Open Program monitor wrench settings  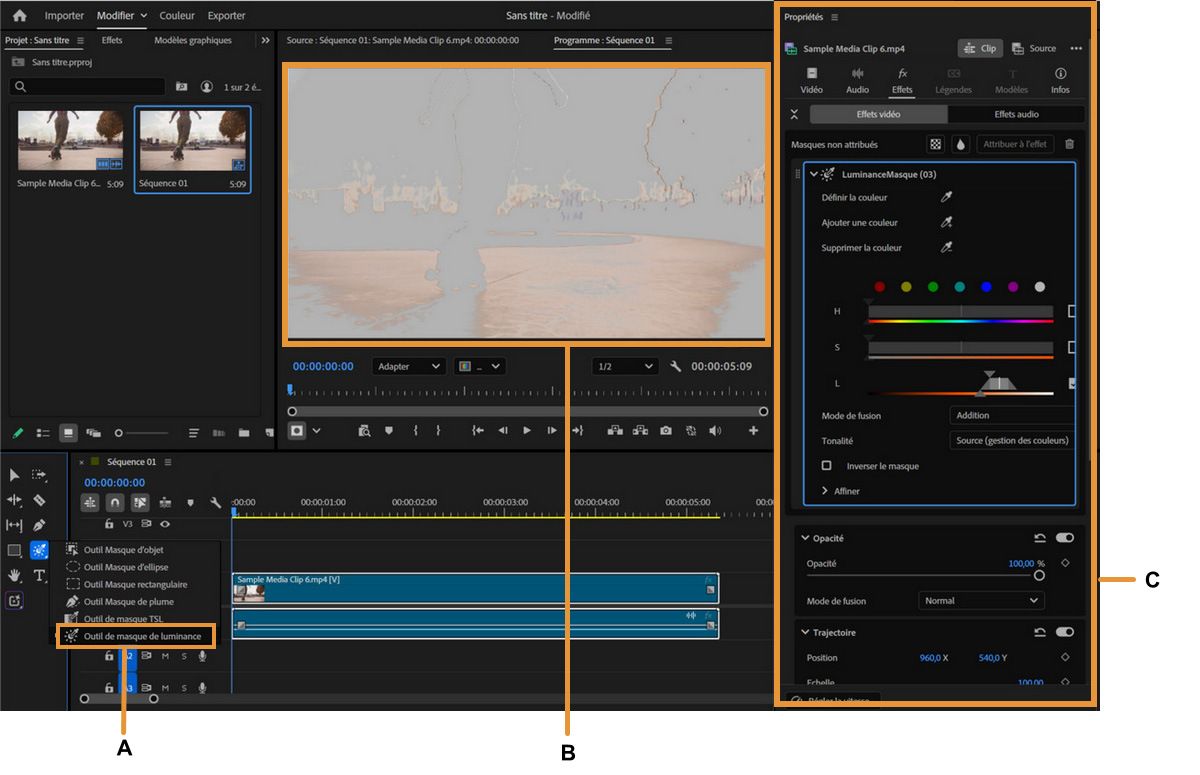(x=675, y=366)
